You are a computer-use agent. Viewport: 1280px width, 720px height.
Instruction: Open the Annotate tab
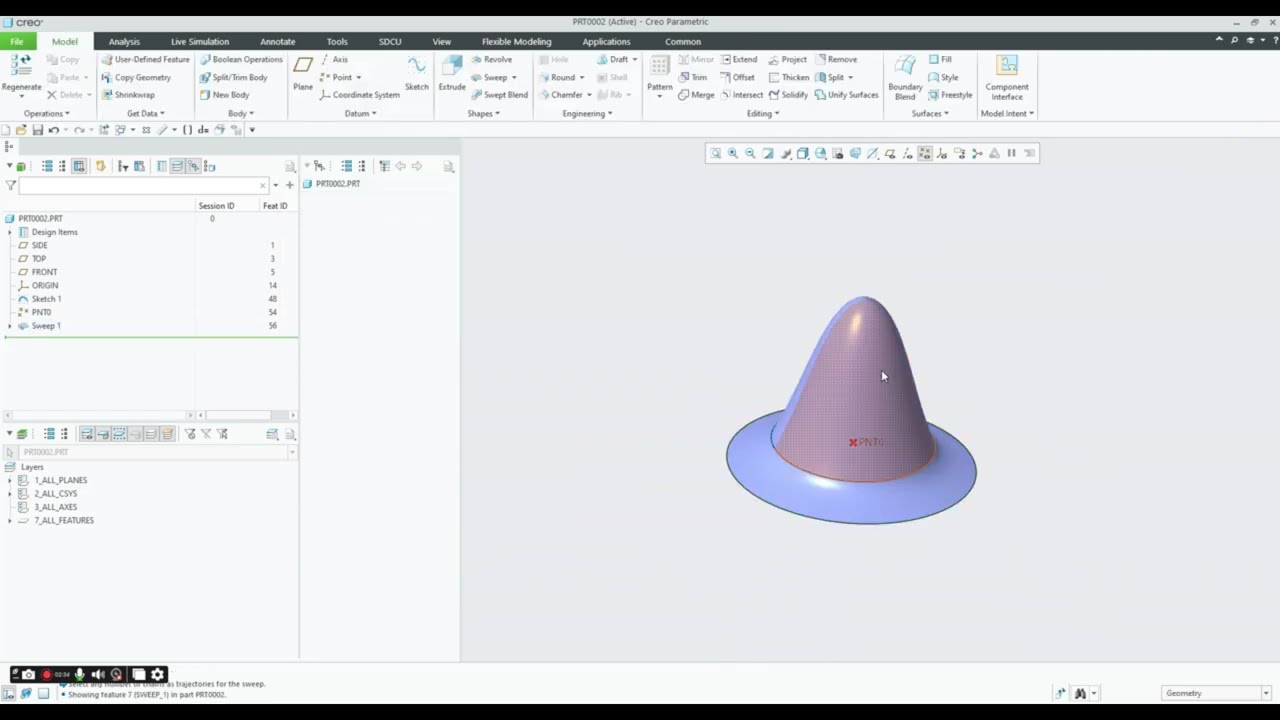(x=277, y=41)
